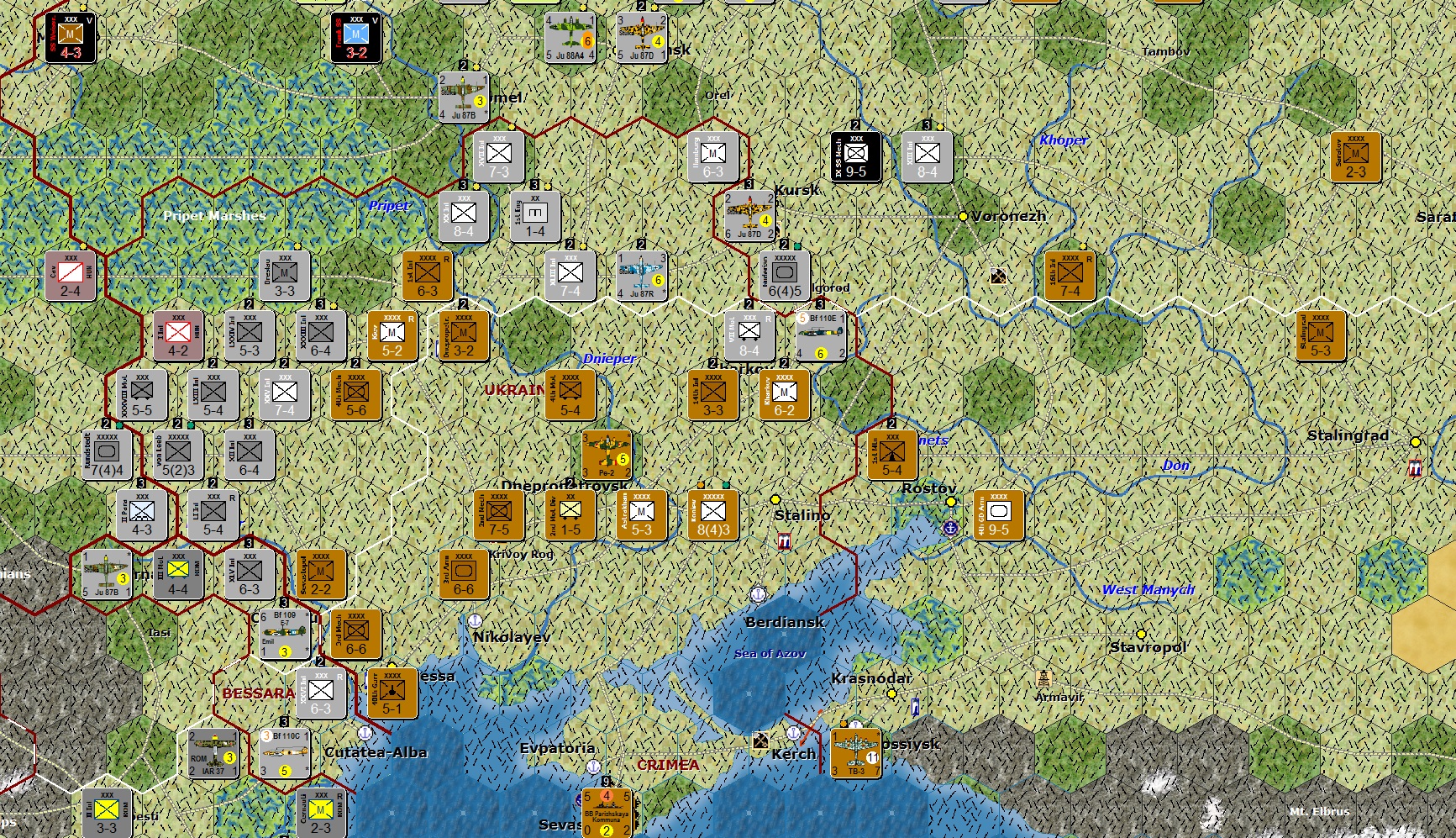The height and width of the screenshot is (838, 1456).
Task: Select the von Leeb 5(2)3 counter
Action: [x=178, y=455]
